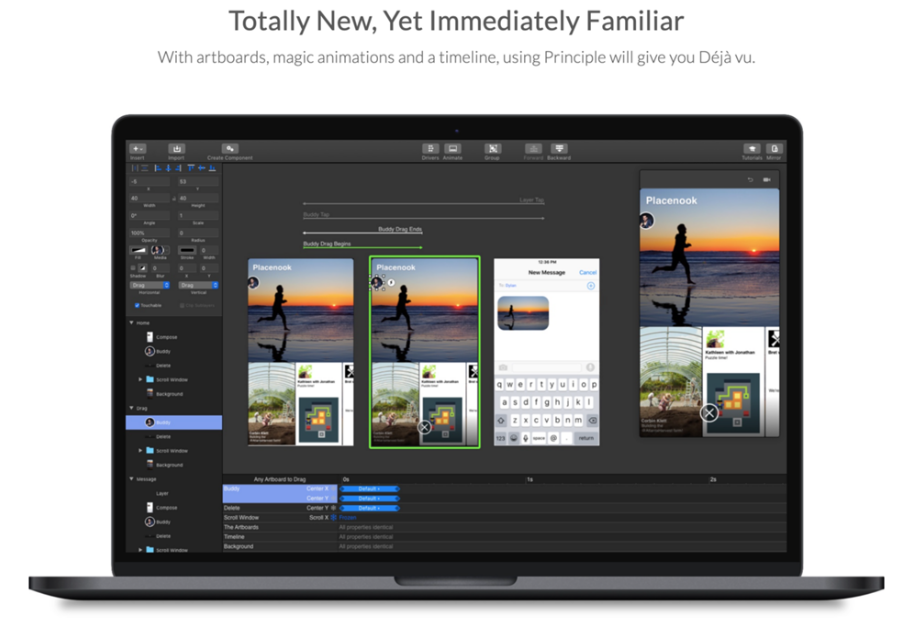Click the X position field
Screen dimensions: 920x634
pos(150,182)
